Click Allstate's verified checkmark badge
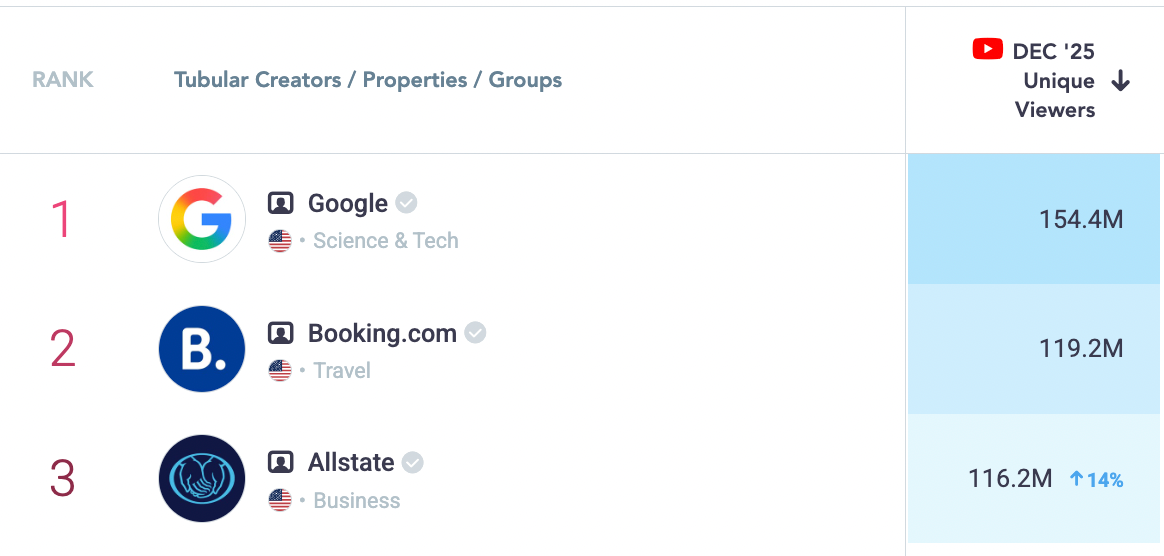Image resolution: width=1164 pixels, height=556 pixels. click(x=413, y=463)
